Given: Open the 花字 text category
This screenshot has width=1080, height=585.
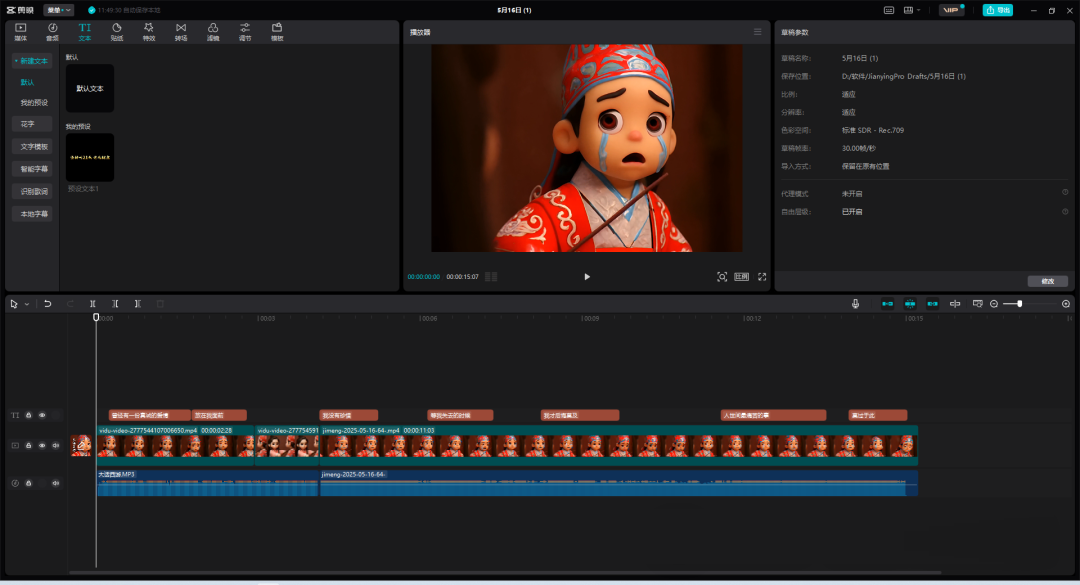Looking at the screenshot, I should pyautogui.click(x=32, y=124).
